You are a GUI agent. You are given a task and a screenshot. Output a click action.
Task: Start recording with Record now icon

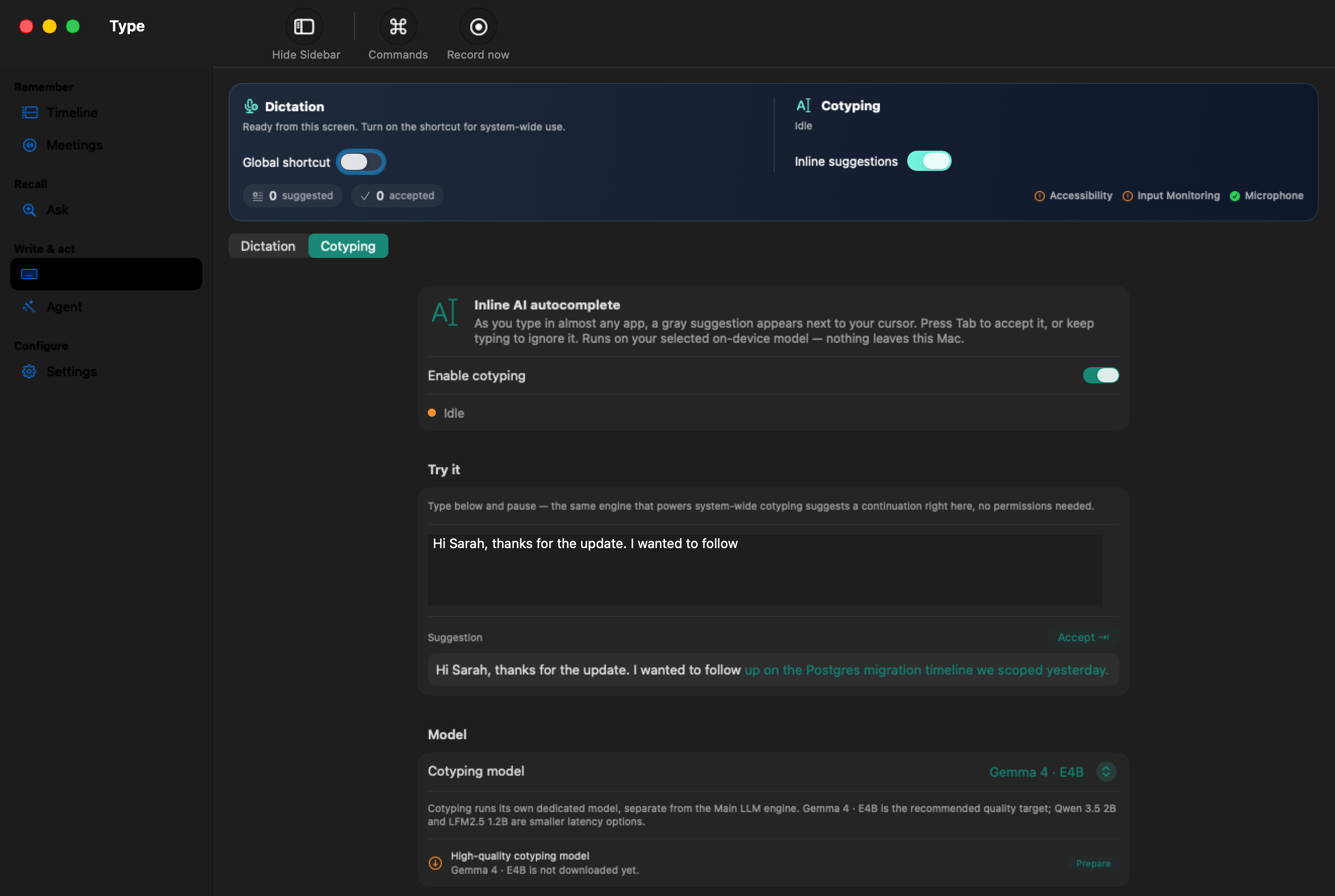pyautogui.click(x=478, y=26)
